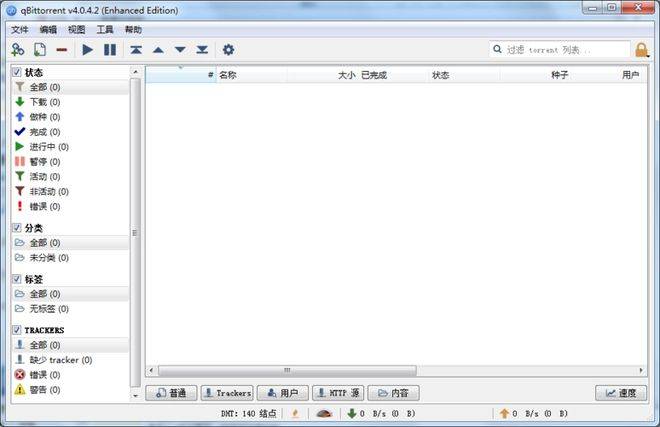The image size is (660, 427).
Task: Click the horizontal scrollbar thumb in torrent list
Action: tap(287, 371)
